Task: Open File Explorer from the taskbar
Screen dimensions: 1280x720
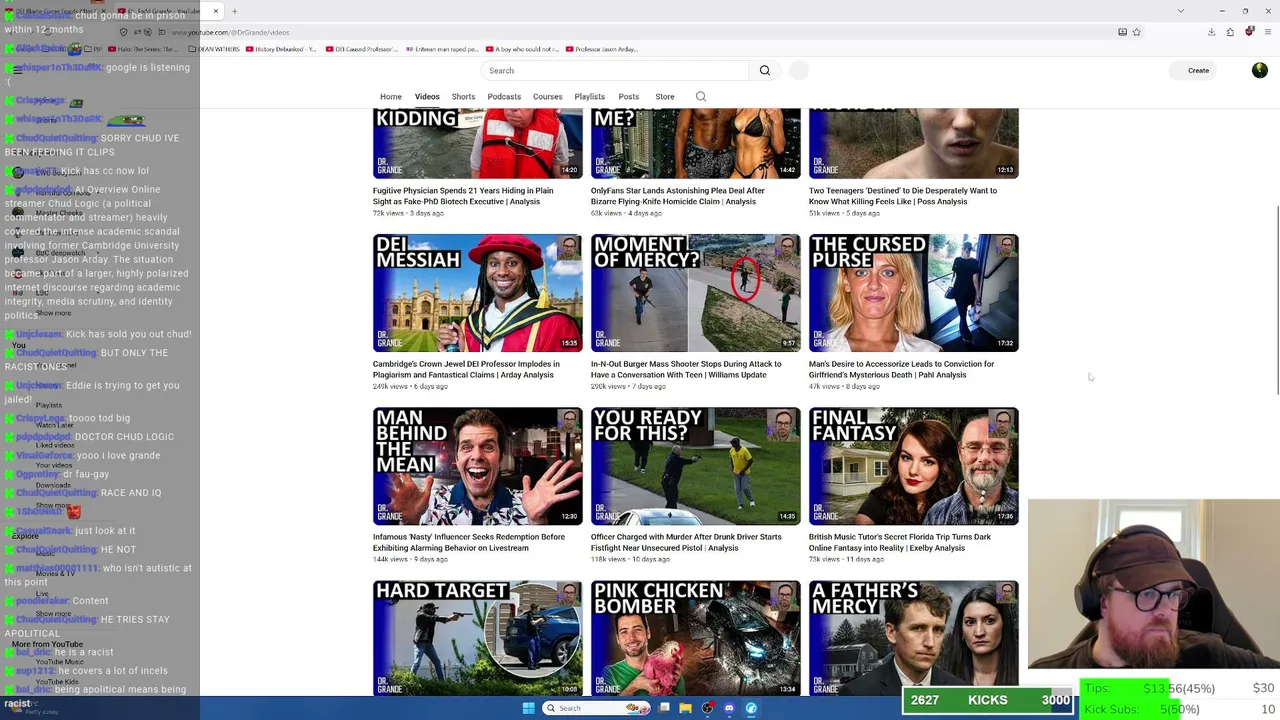Action: tap(685, 708)
